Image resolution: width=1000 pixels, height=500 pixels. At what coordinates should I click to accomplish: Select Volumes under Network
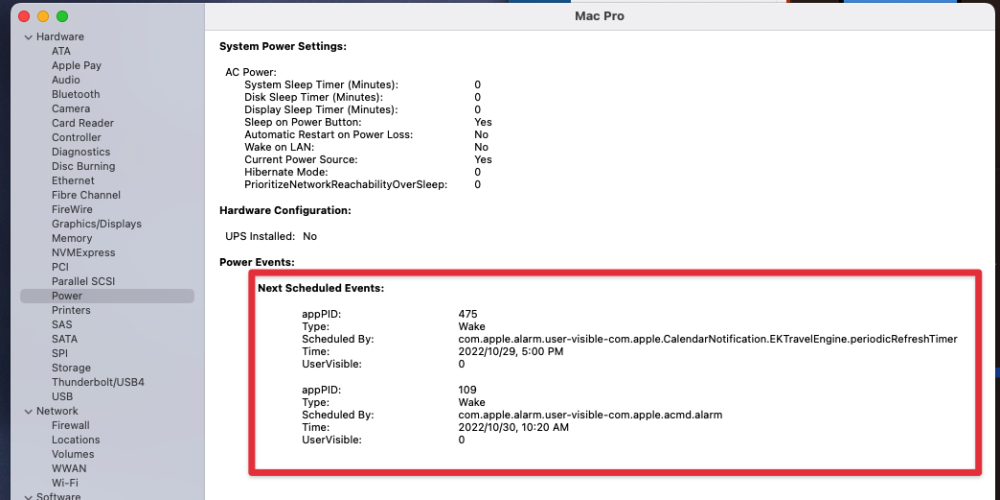click(73, 454)
